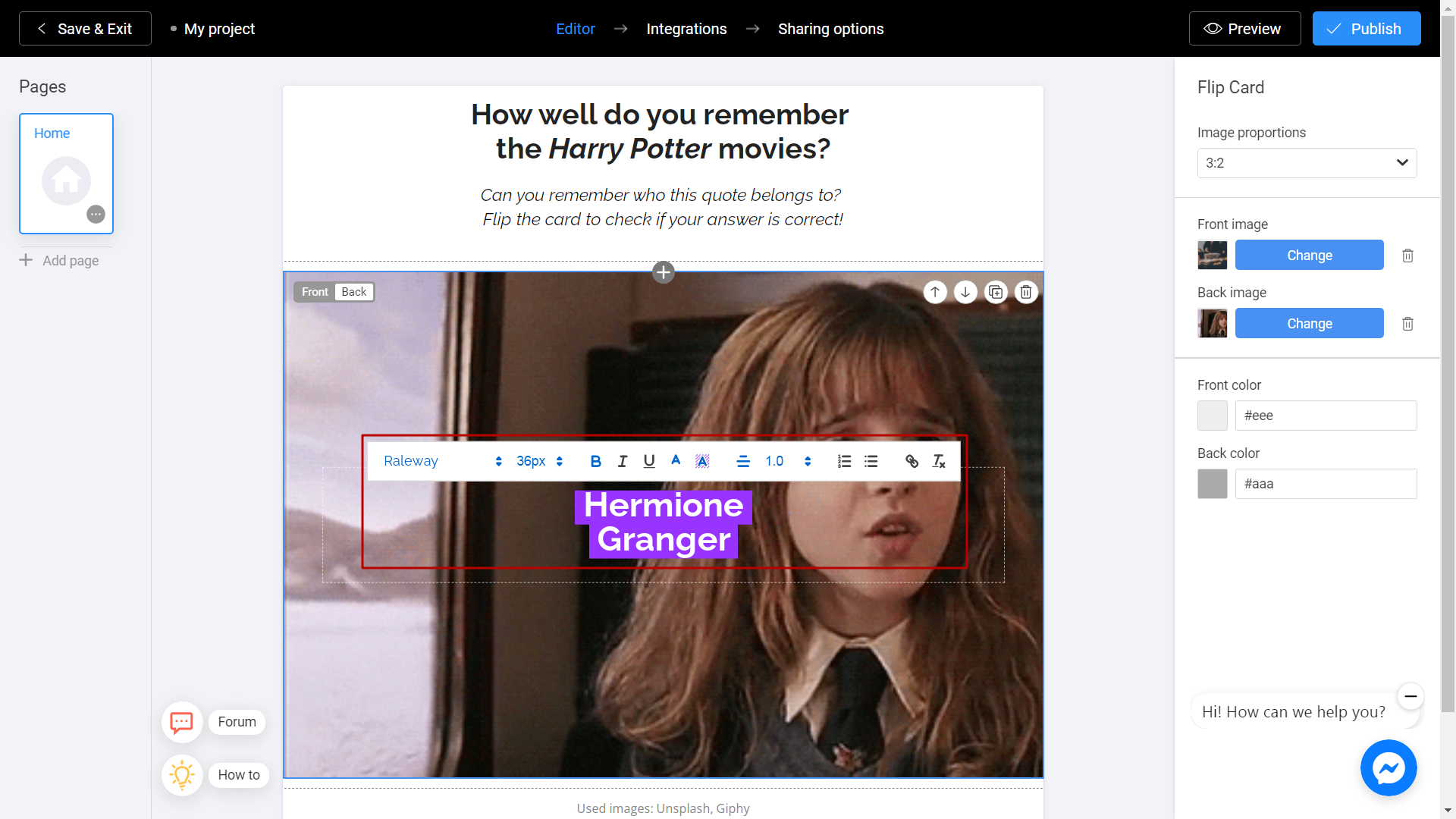
Task: Change the front image
Action: (1309, 256)
